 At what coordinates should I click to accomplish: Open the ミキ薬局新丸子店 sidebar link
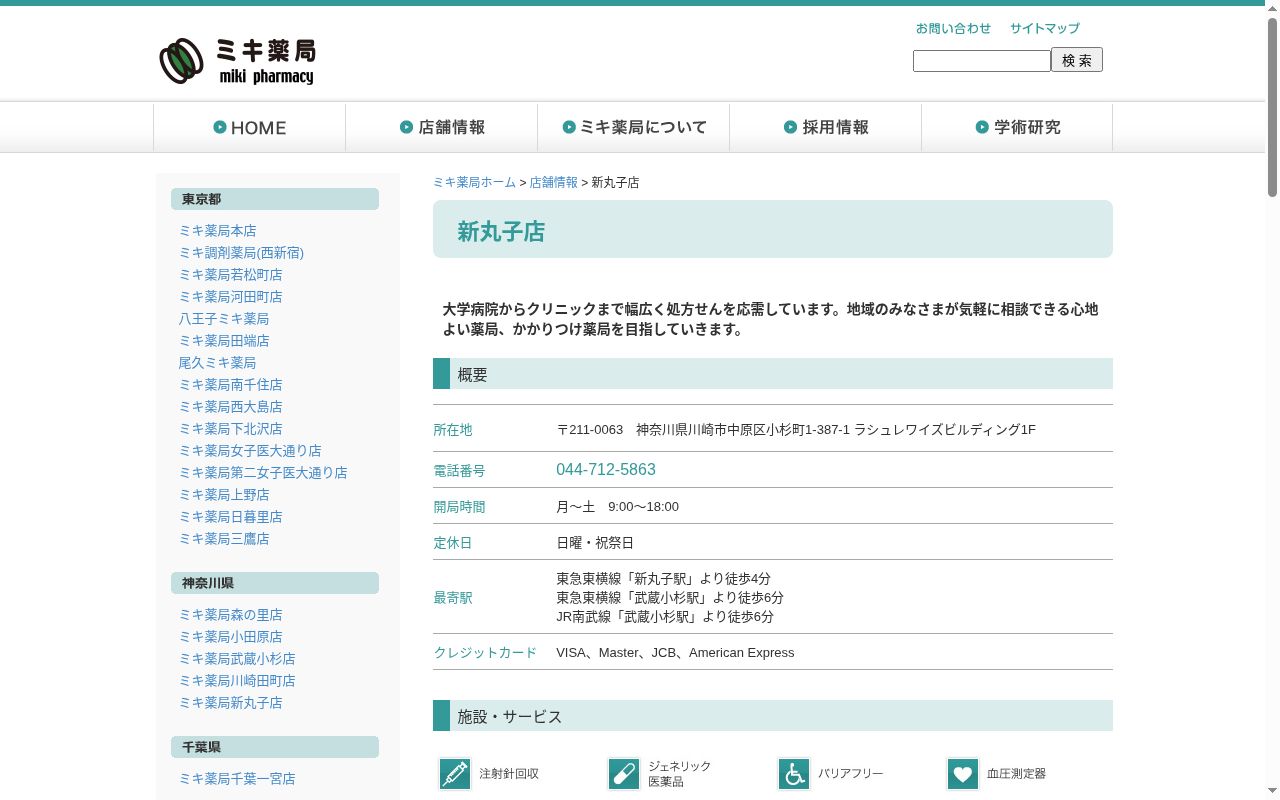click(x=230, y=703)
